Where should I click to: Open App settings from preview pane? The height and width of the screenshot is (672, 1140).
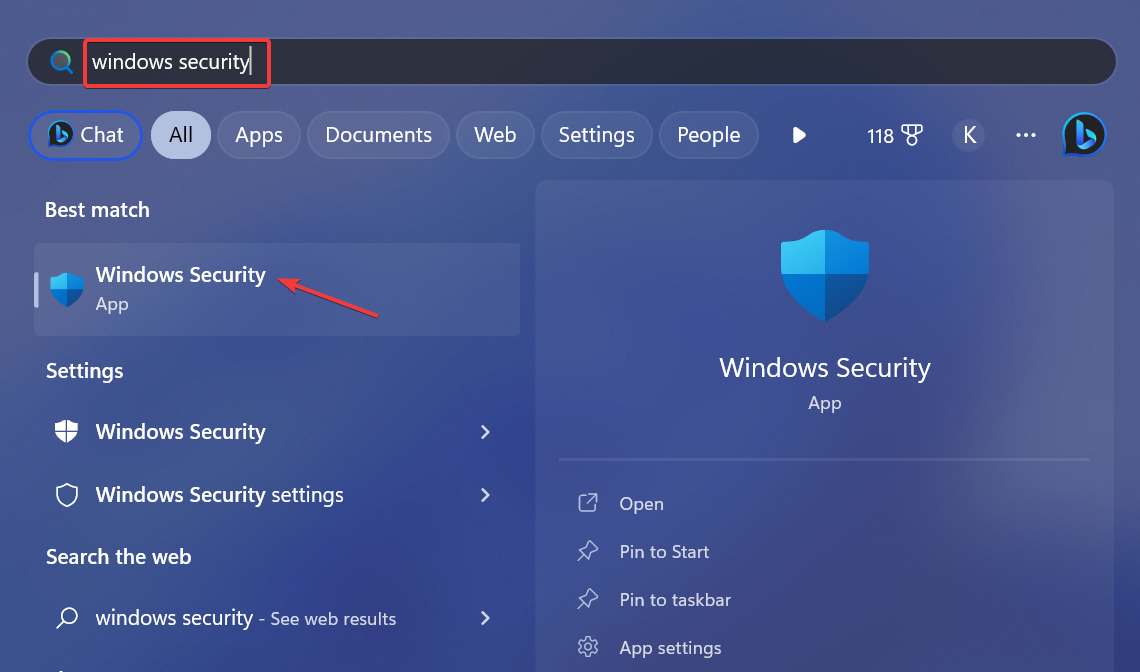coord(670,648)
